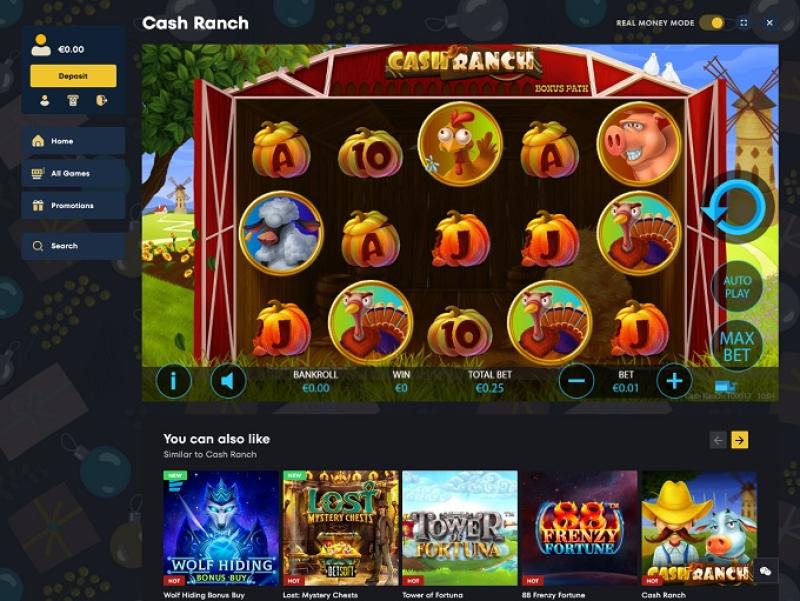This screenshot has width=800, height=601.
Task: Mute the game sound speaker icon
Action: (x=228, y=381)
